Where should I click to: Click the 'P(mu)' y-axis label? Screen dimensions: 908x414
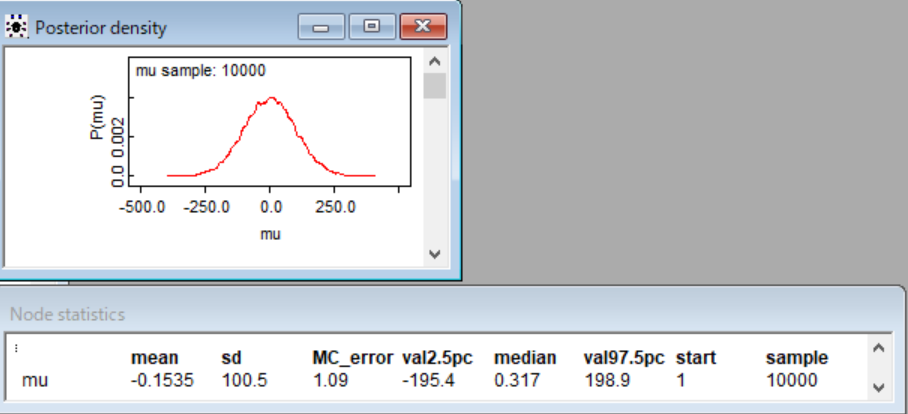(97, 117)
